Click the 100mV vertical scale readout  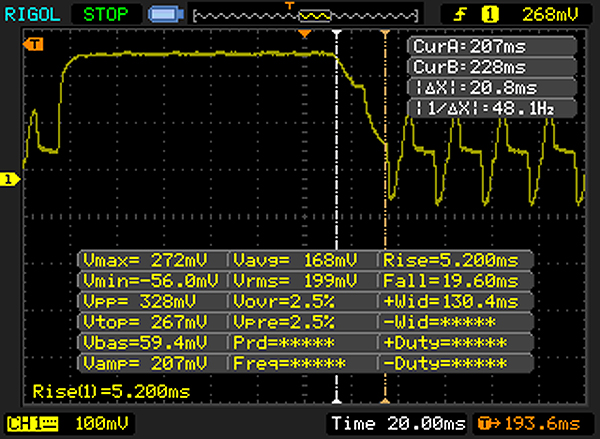click(x=101, y=424)
